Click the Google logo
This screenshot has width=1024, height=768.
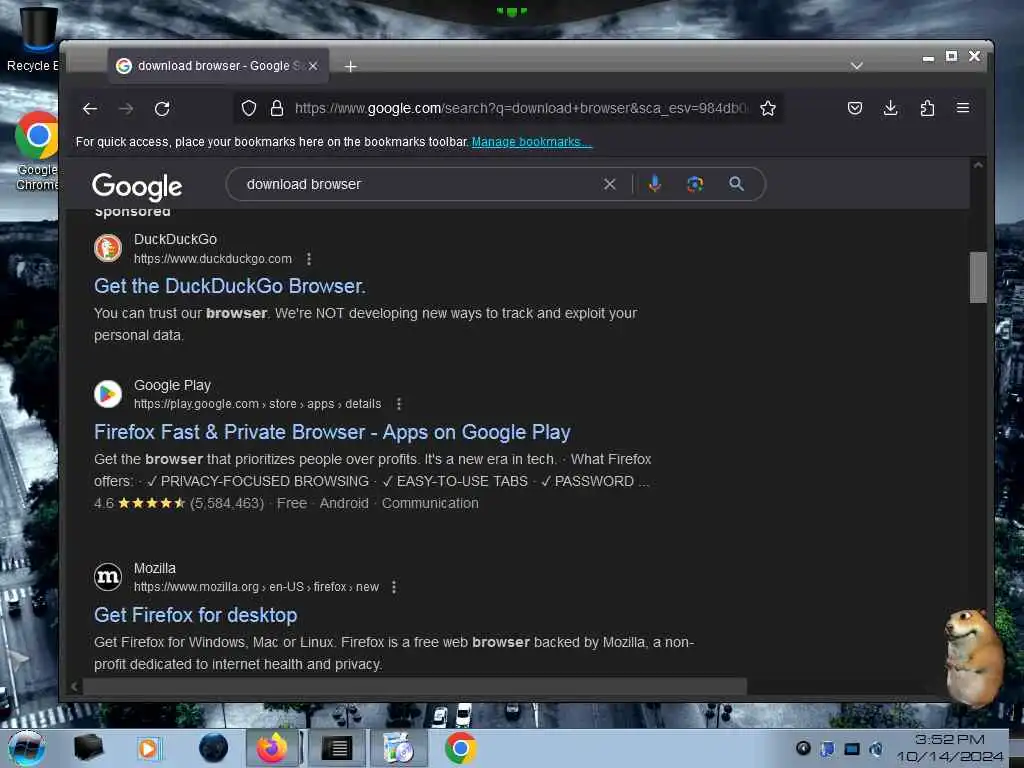tap(137, 187)
